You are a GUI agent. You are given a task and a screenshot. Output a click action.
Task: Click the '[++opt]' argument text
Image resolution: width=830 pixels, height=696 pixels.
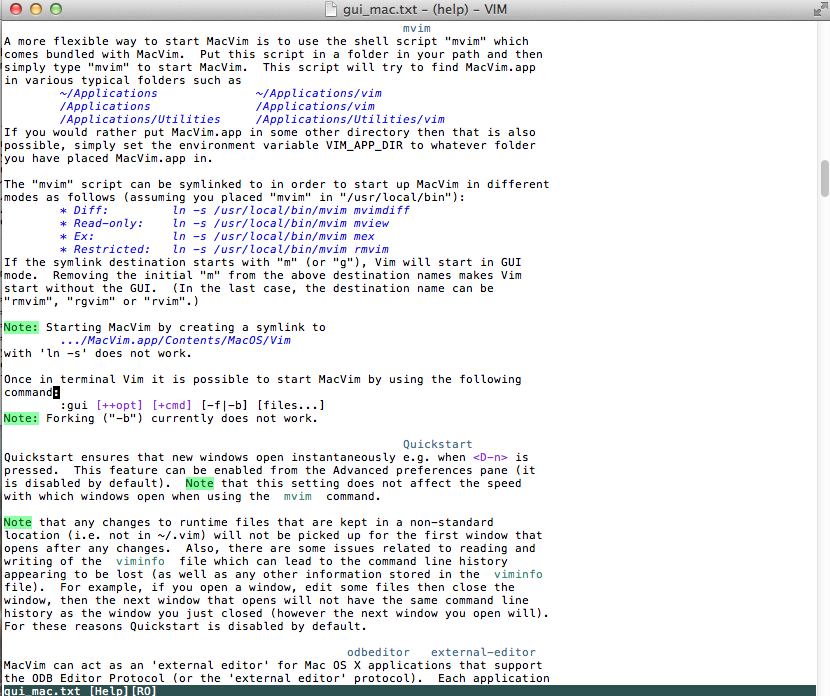click(x=119, y=405)
